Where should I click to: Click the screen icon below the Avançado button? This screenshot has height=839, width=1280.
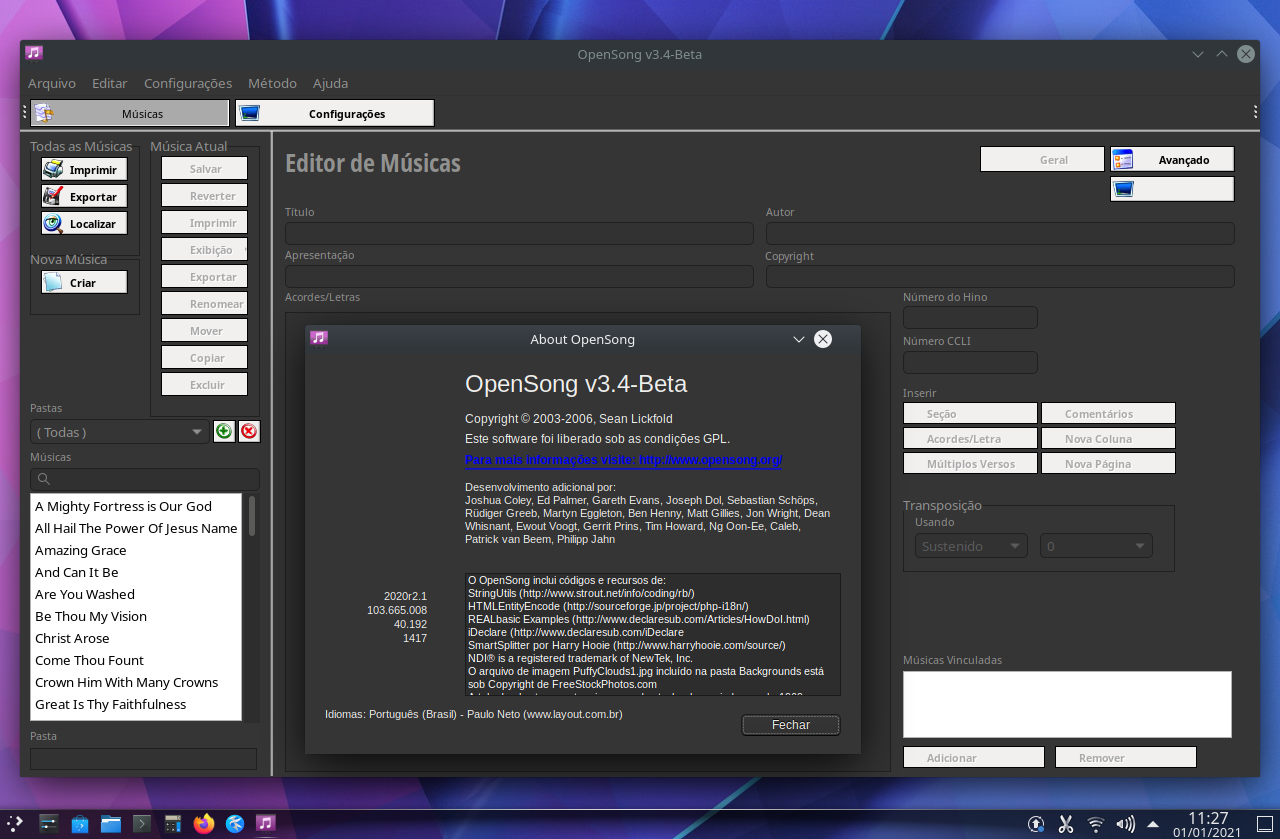pyautogui.click(x=1124, y=188)
